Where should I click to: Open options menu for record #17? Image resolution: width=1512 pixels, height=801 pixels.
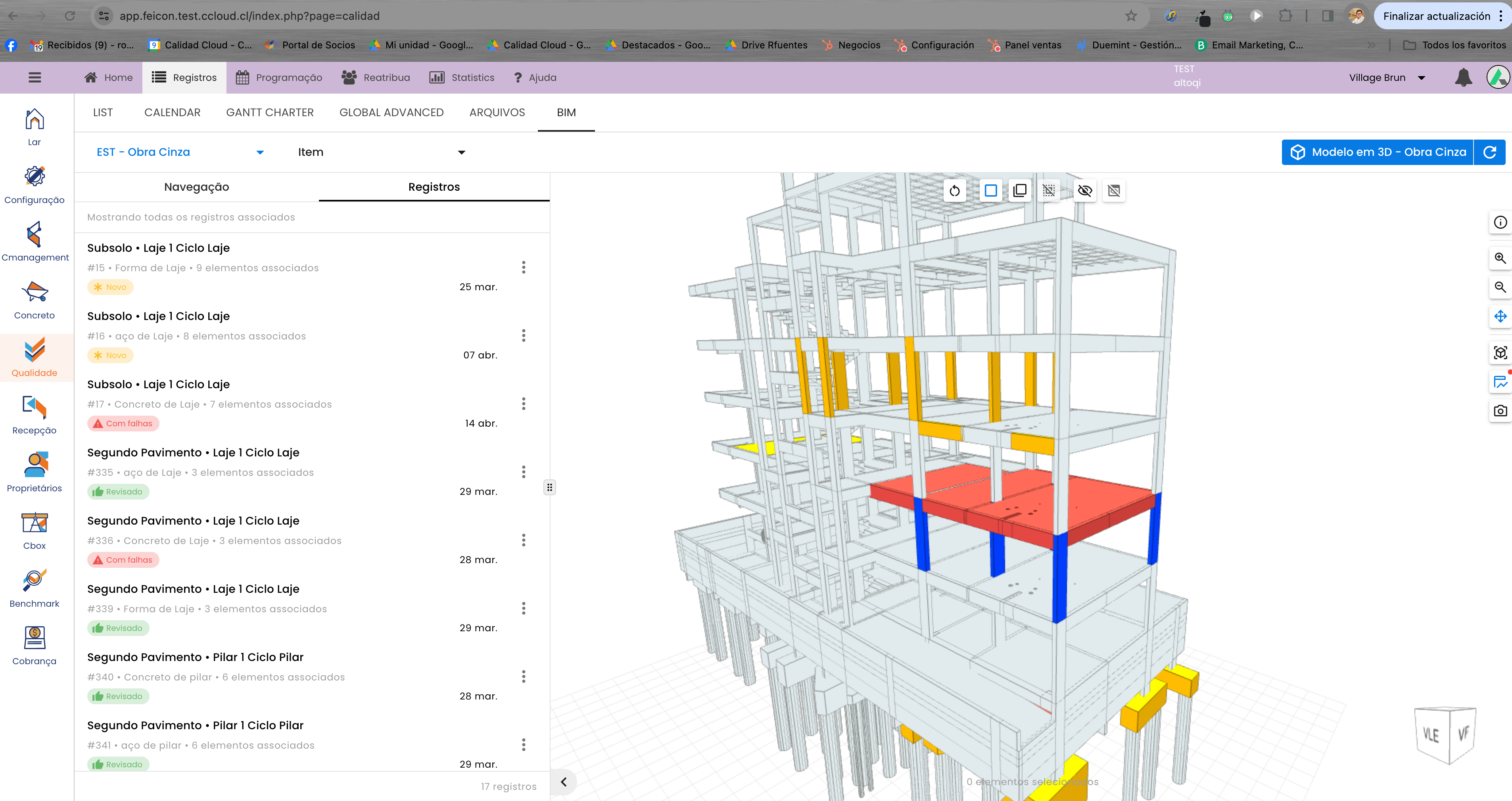pyautogui.click(x=524, y=404)
